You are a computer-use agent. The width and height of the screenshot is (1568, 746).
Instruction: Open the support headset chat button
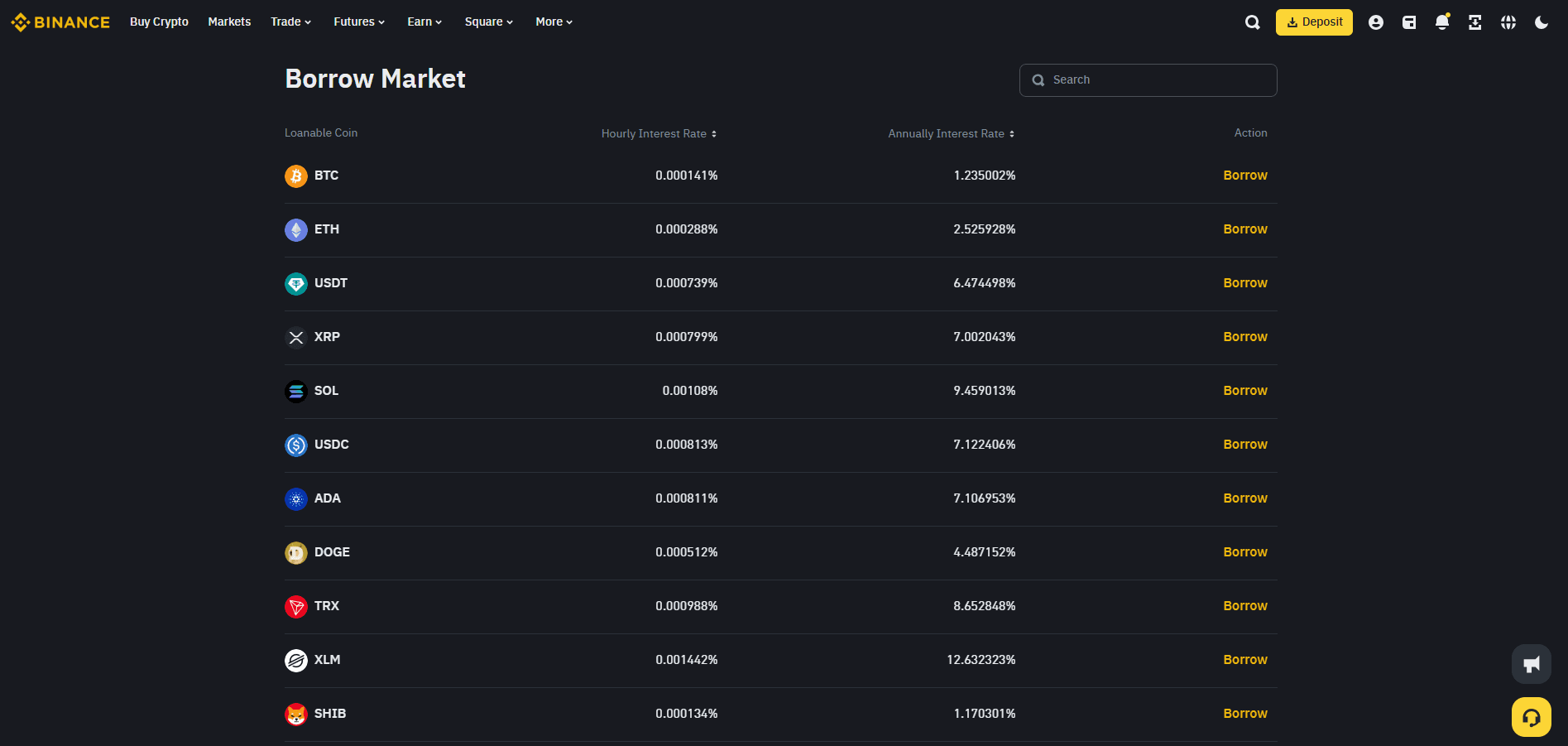(1532, 717)
